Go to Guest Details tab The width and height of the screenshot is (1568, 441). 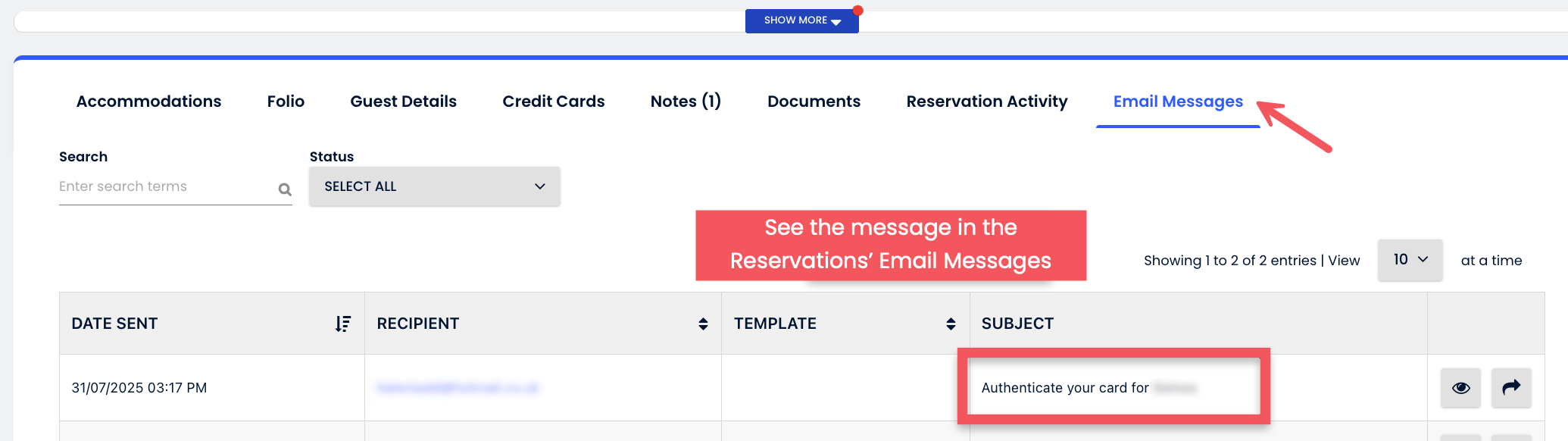click(x=403, y=102)
